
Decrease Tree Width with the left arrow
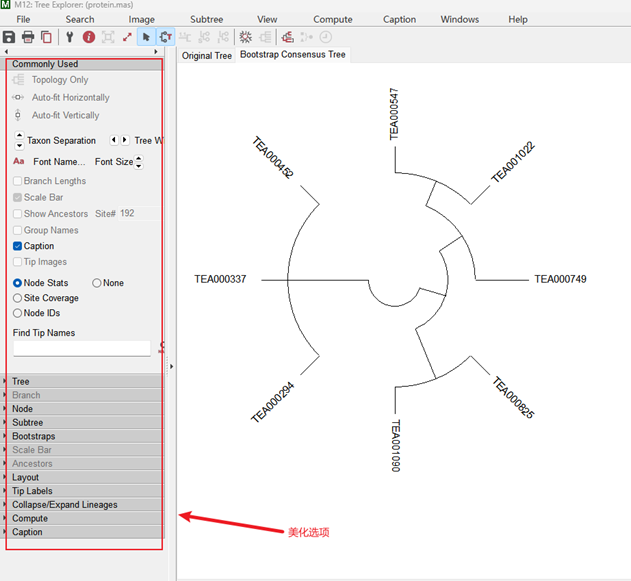(x=114, y=140)
